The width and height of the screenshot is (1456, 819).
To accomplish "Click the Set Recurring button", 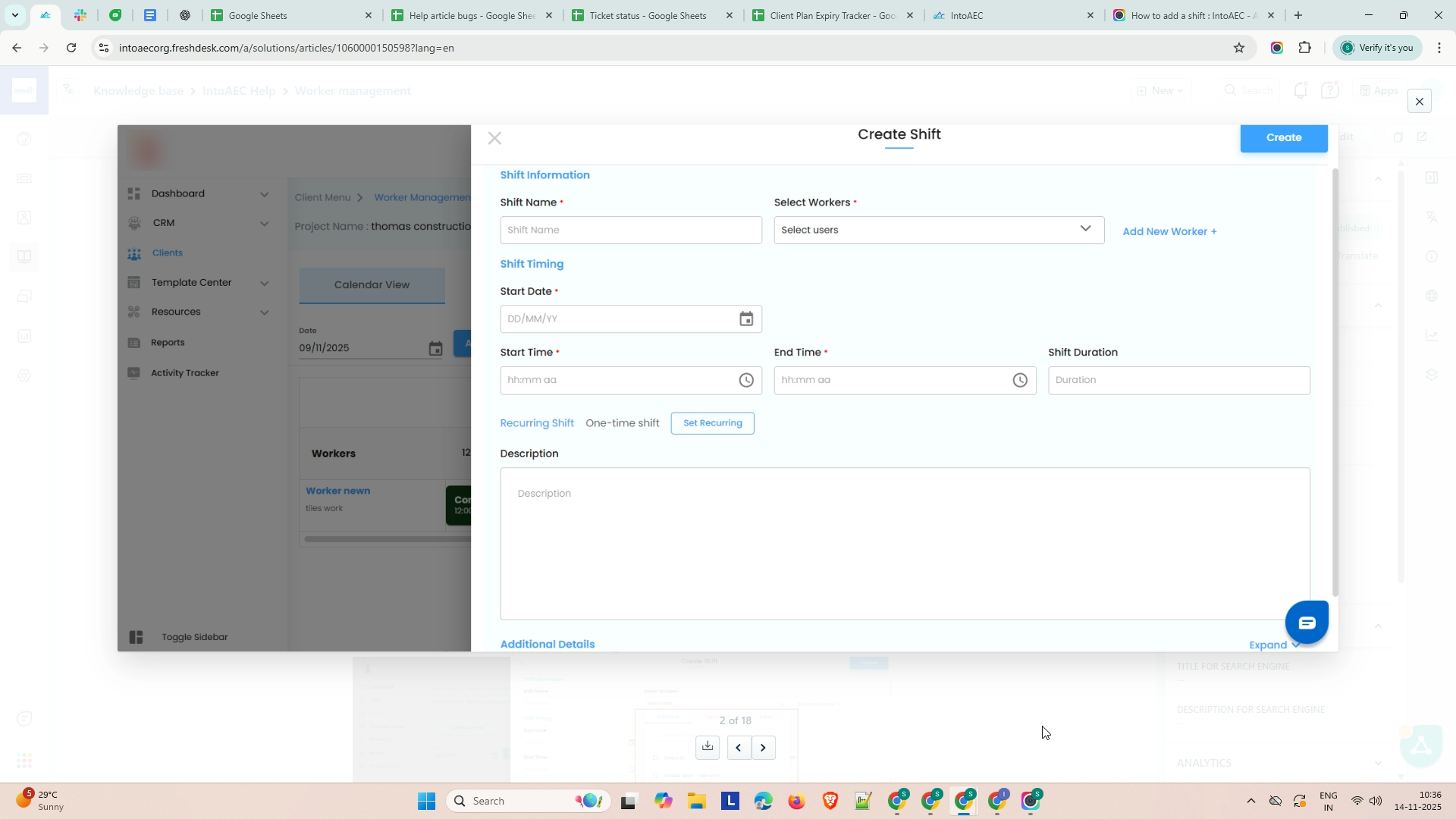I will coord(712,423).
